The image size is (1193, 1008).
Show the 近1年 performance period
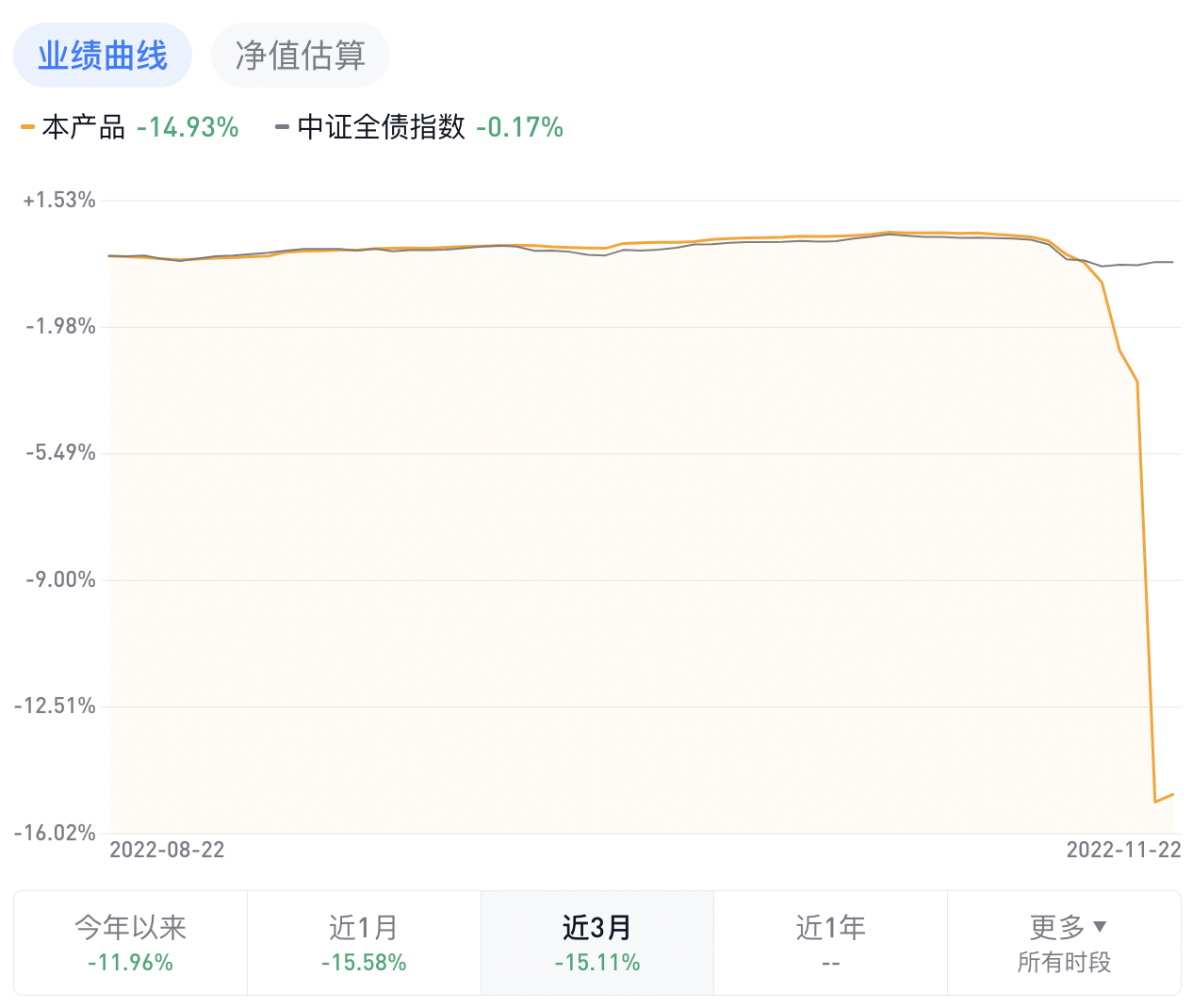[830, 942]
